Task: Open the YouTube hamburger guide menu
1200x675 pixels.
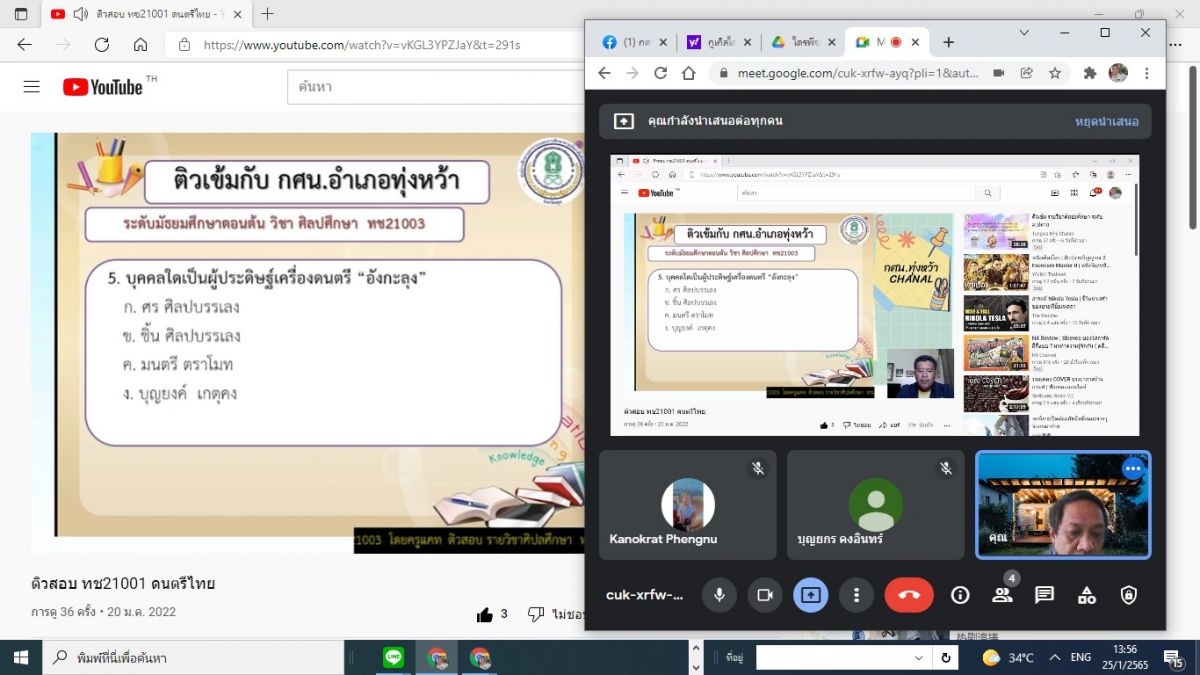Action: pos(32,87)
